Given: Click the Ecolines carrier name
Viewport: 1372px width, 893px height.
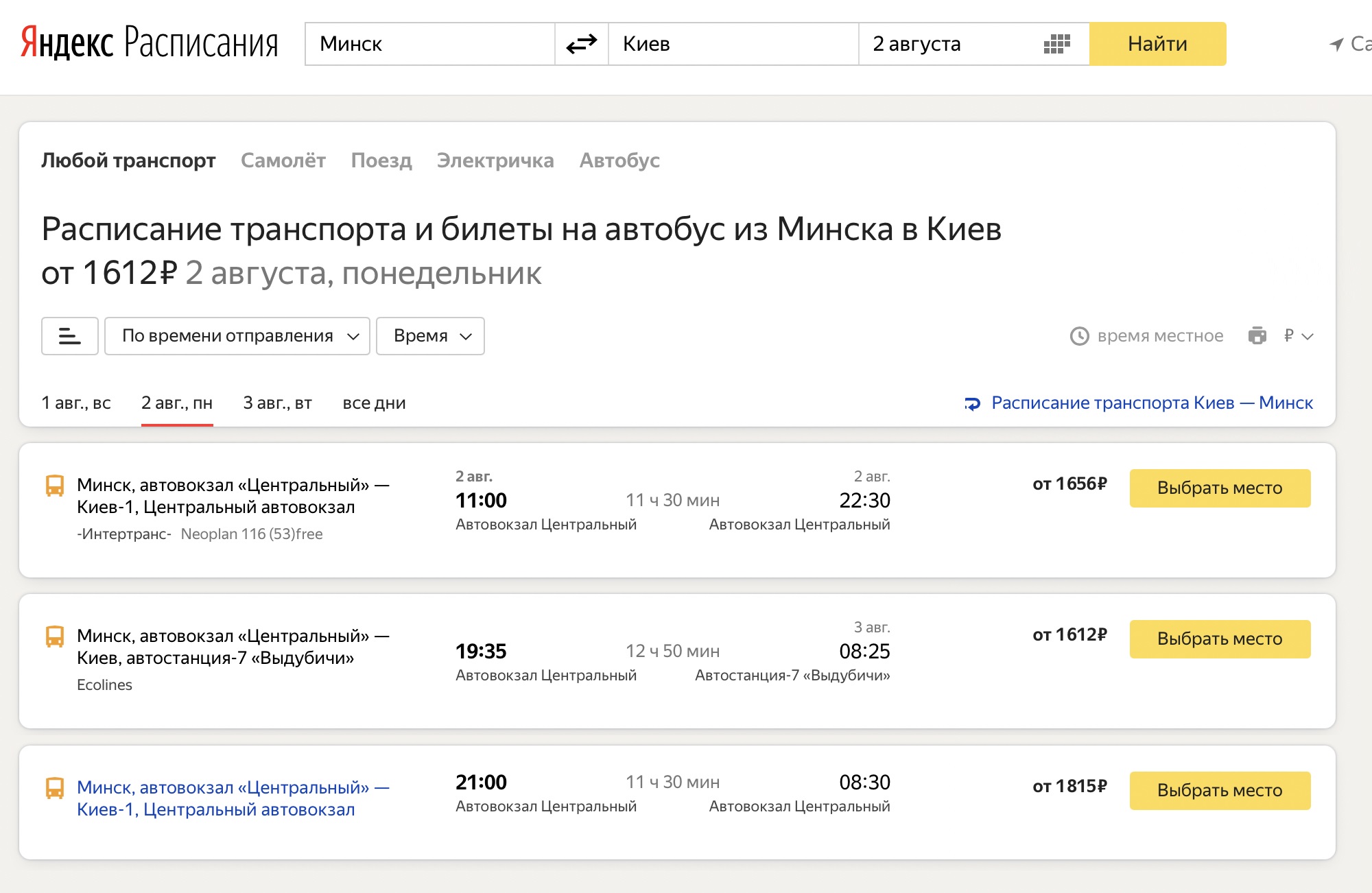Looking at the screenshot, I should click(104, 685).
